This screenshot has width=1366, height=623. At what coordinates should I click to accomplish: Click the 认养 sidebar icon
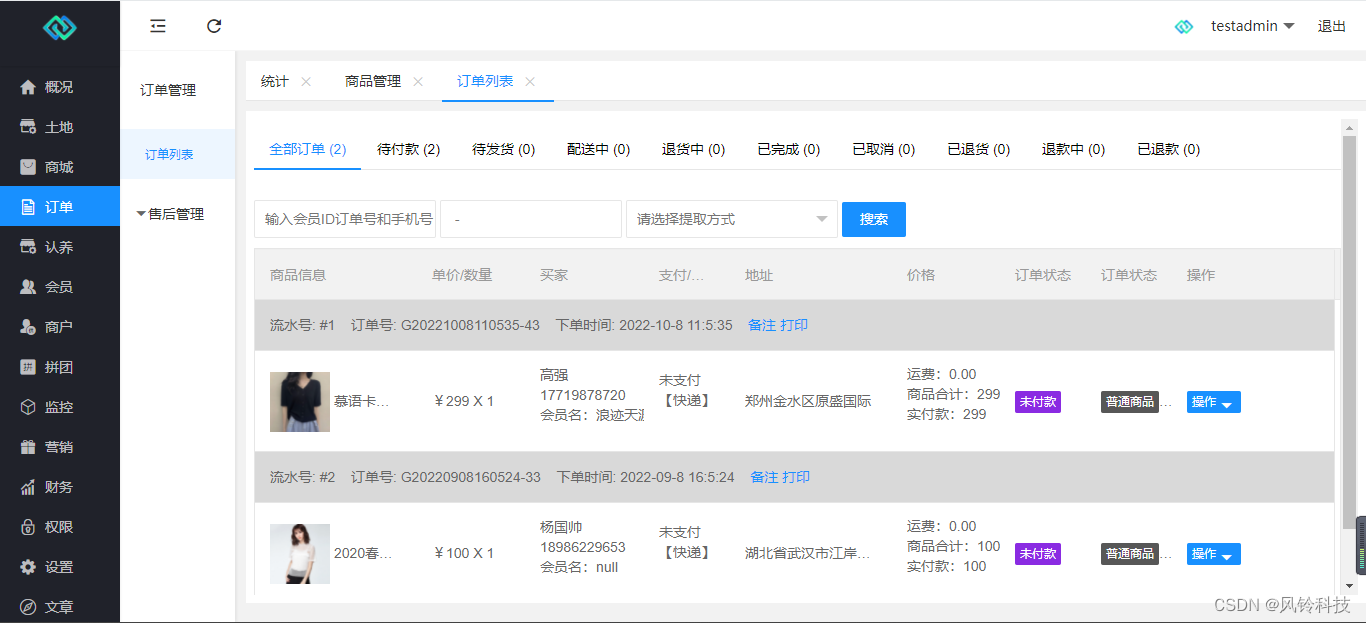tap(28, 247)
